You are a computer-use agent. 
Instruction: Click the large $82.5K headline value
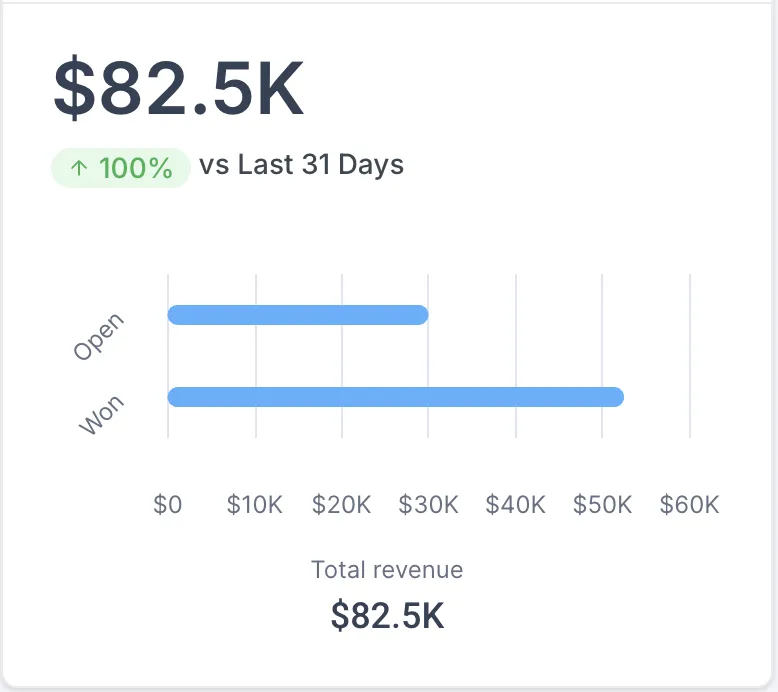coord(178,90)
